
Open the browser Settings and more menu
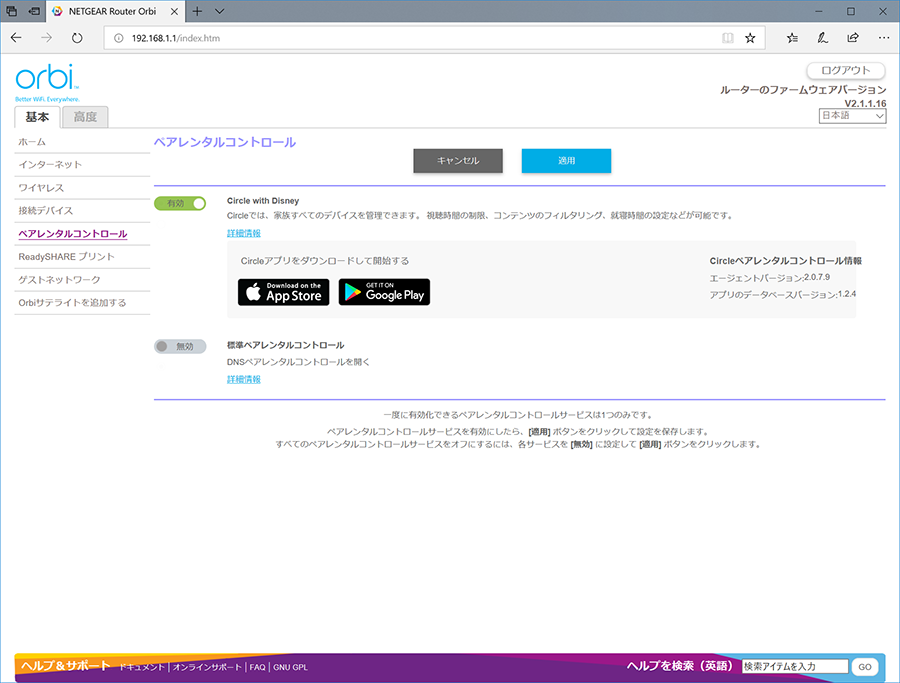coord(882,38)
